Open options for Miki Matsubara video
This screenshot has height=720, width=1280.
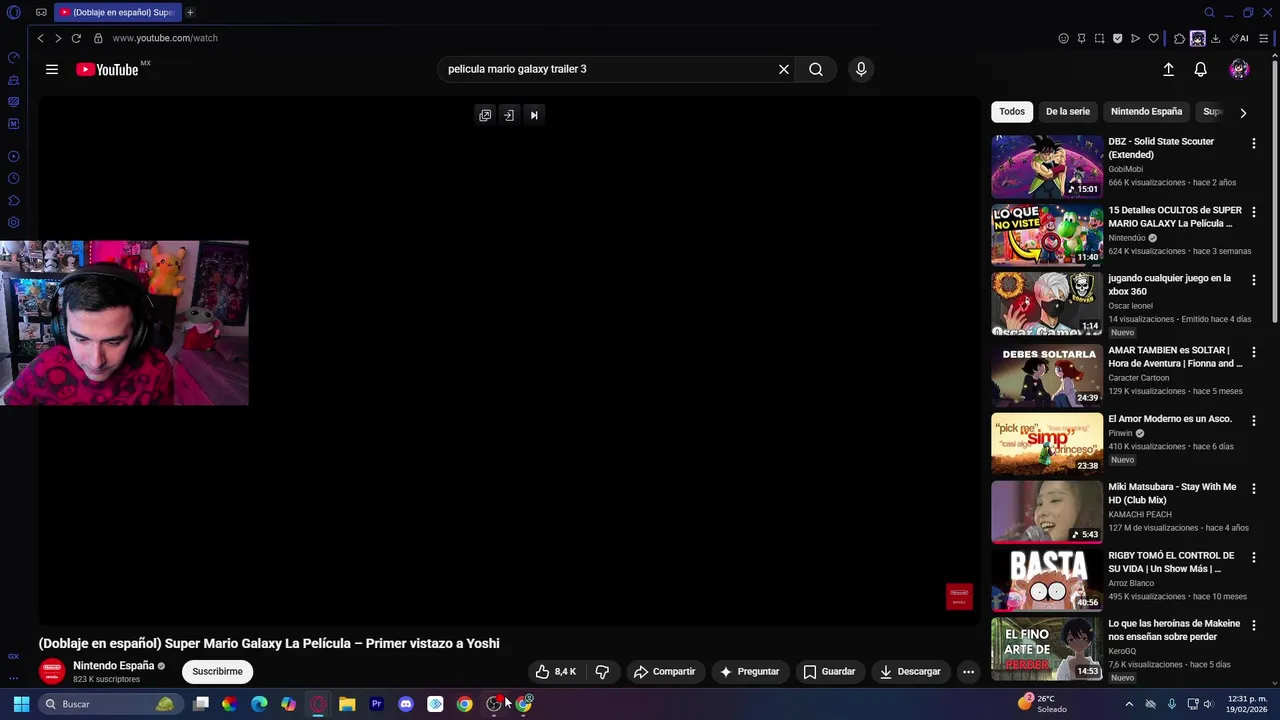1253,489
